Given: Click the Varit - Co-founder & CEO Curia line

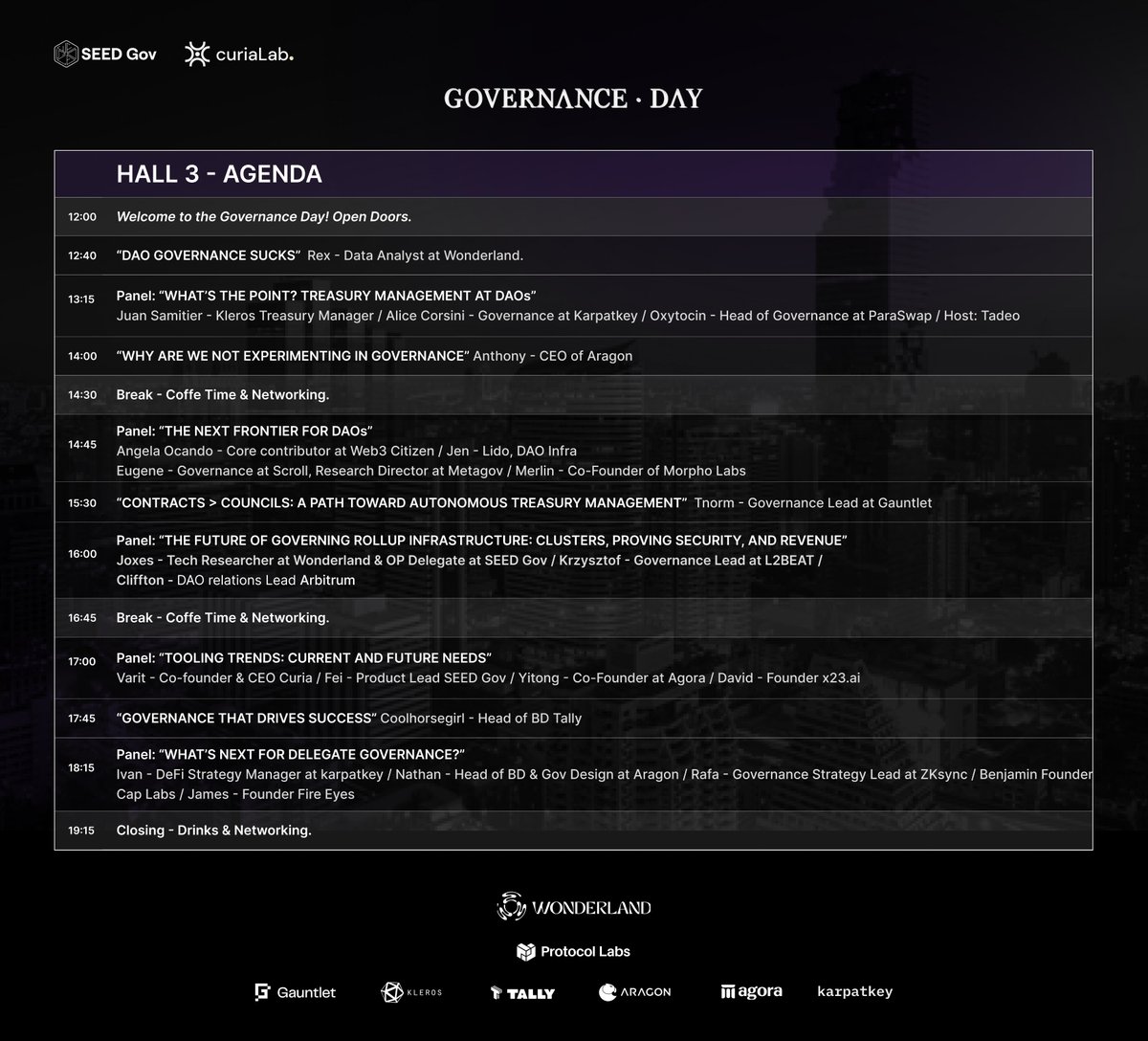Looking at the screenshot, I should 488,678.
